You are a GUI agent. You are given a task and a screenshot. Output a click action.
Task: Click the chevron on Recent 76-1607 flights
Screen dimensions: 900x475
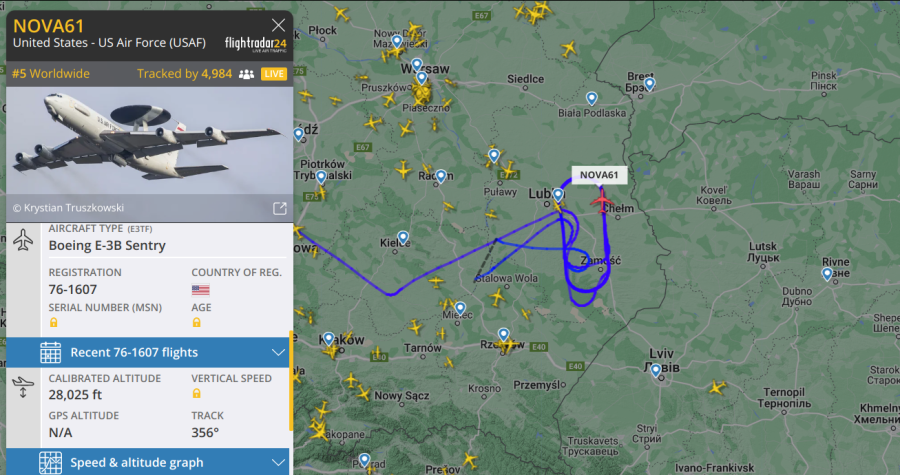click(x=278, y=352)
